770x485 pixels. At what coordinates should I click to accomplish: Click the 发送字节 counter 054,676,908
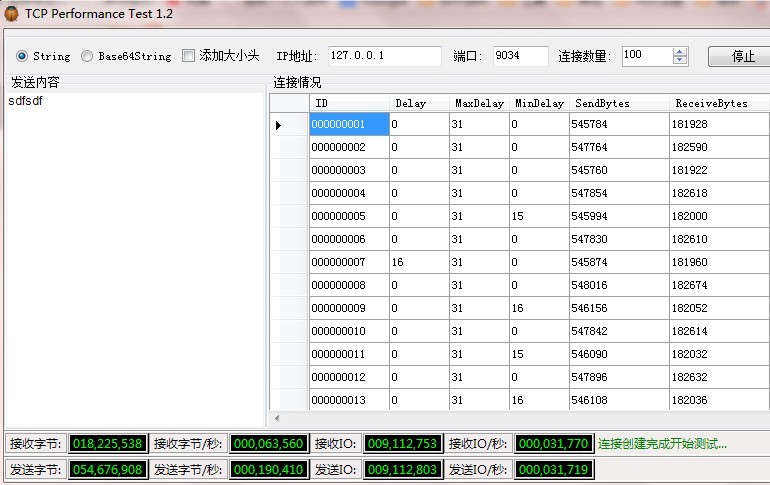(x=108, y=470)
